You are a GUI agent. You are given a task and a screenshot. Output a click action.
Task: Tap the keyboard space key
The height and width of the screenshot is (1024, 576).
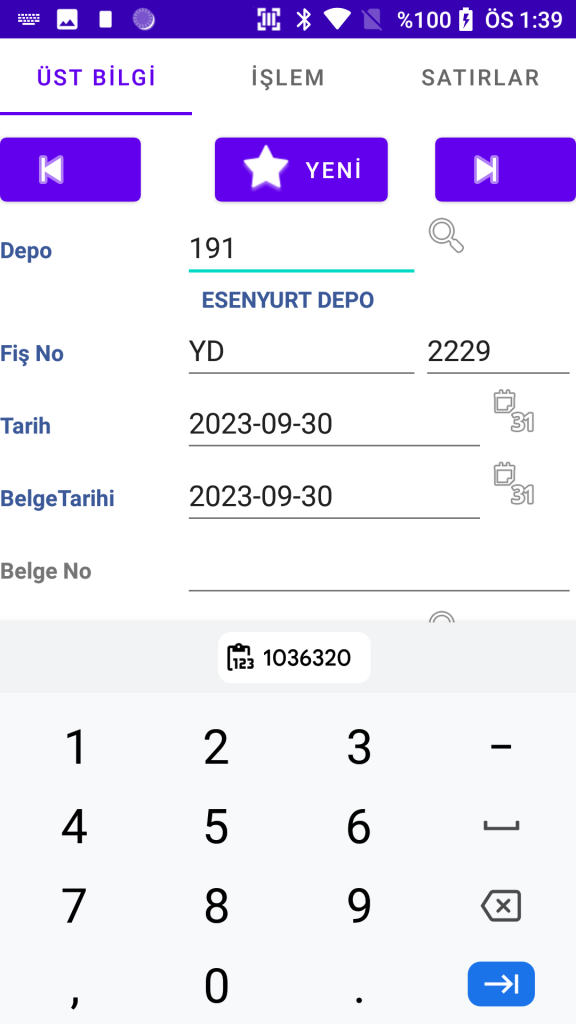pyautogui.click(x=501, y=826)
